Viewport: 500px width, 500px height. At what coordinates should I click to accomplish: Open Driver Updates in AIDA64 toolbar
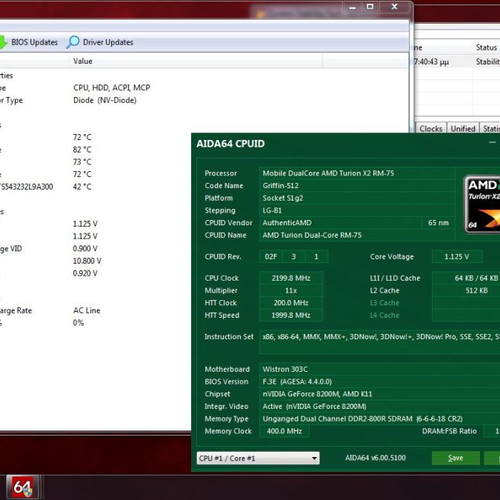coord(108,42)
